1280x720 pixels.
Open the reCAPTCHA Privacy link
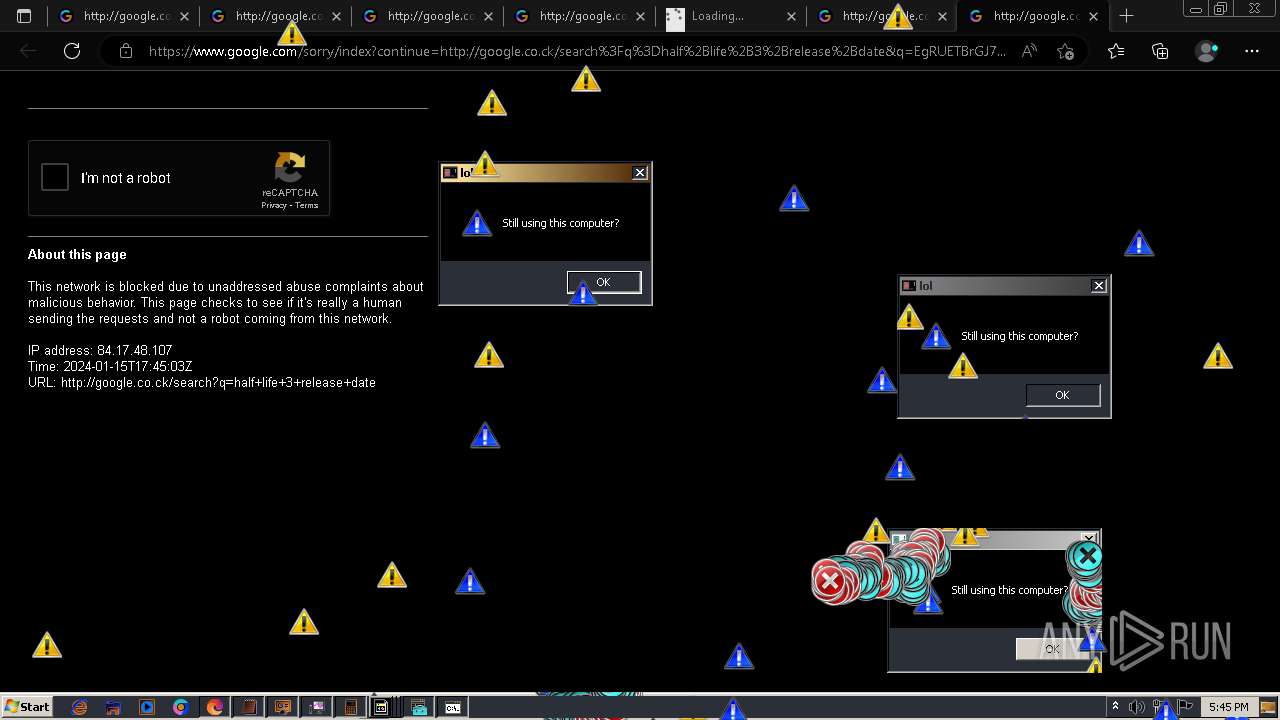[x=273, y=205]
